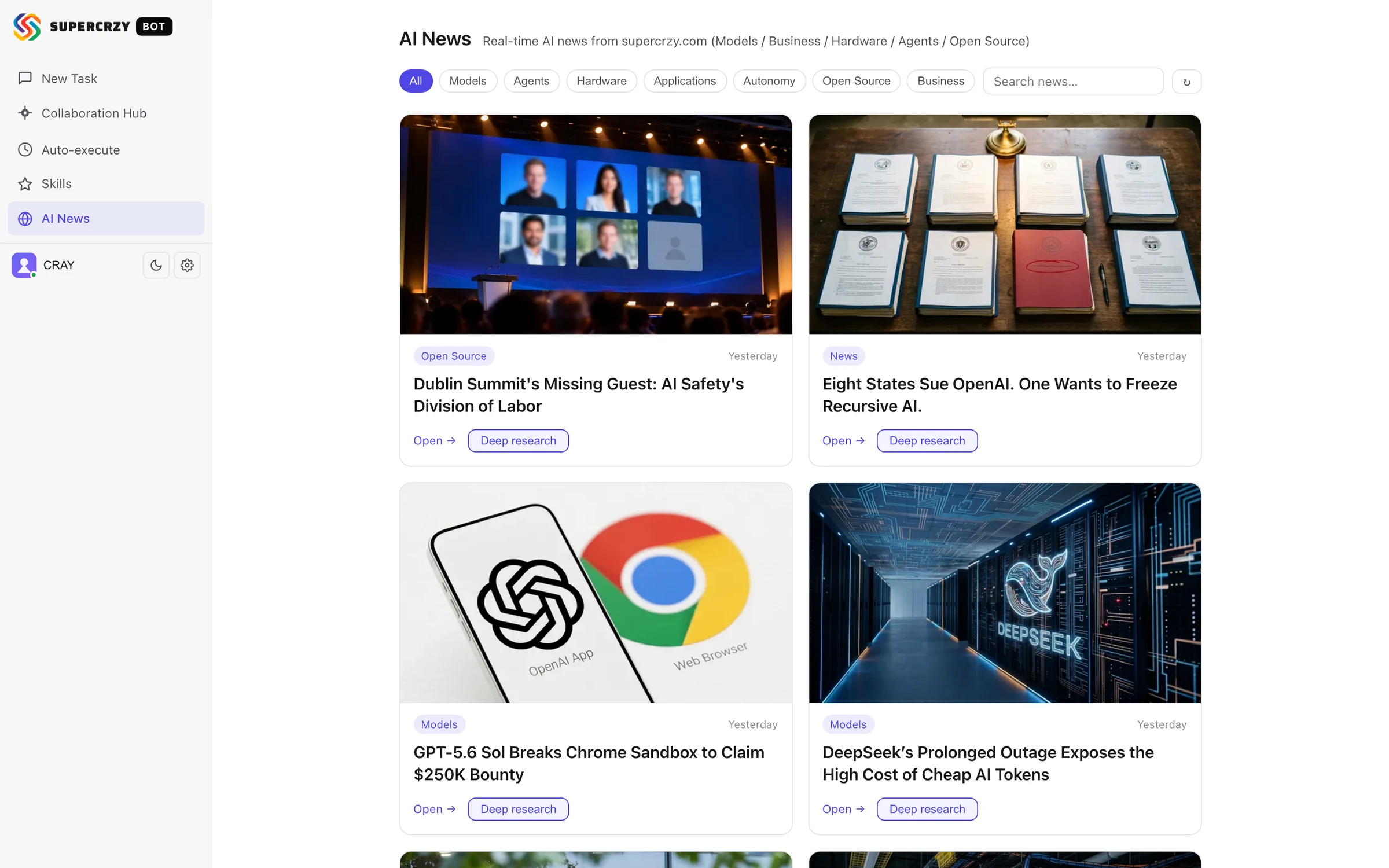Start Deep research on DeepSeek outage article
Screen dimensions: 1389x868
tap(927, 809)
